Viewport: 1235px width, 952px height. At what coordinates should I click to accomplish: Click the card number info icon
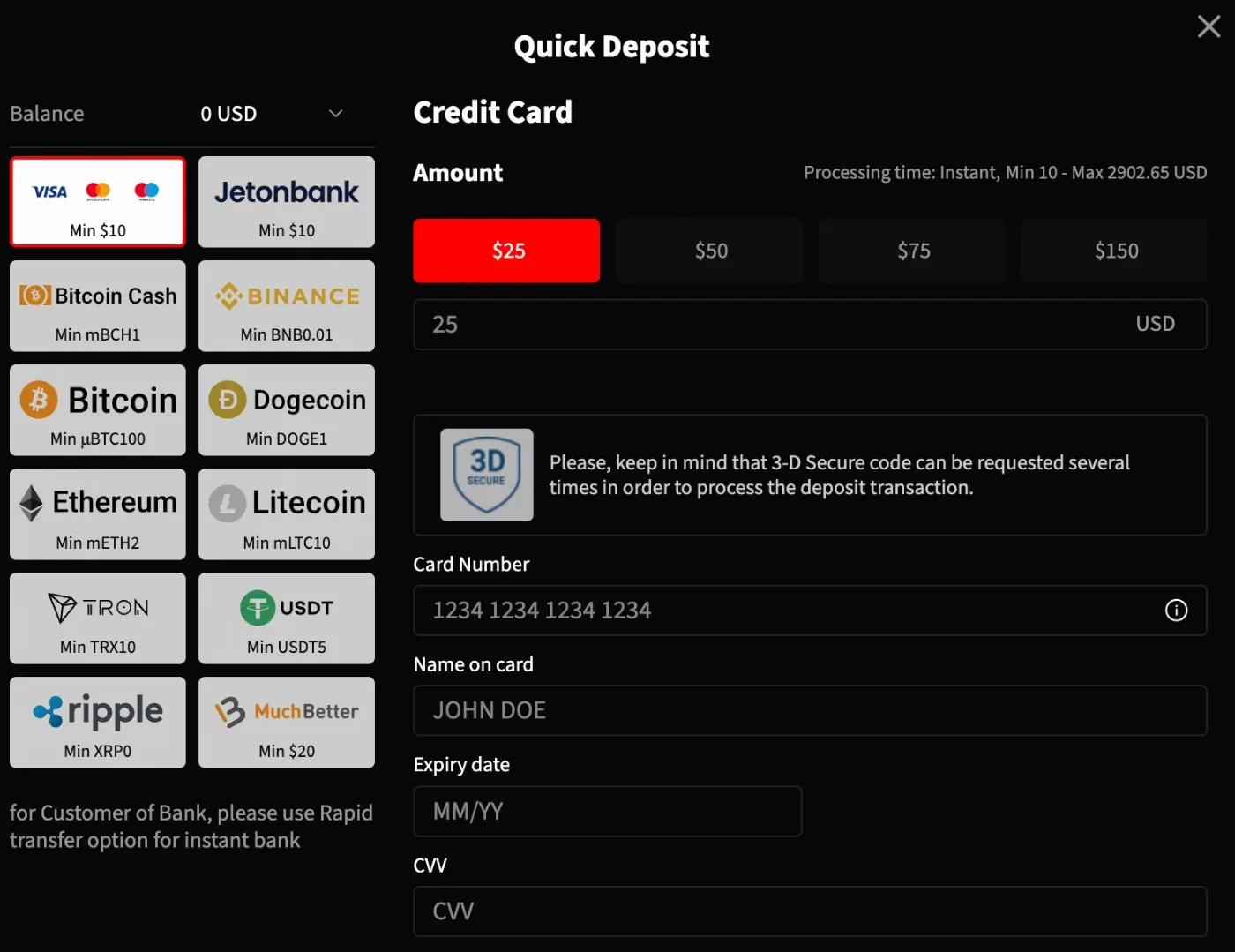tap(1176, 611)
